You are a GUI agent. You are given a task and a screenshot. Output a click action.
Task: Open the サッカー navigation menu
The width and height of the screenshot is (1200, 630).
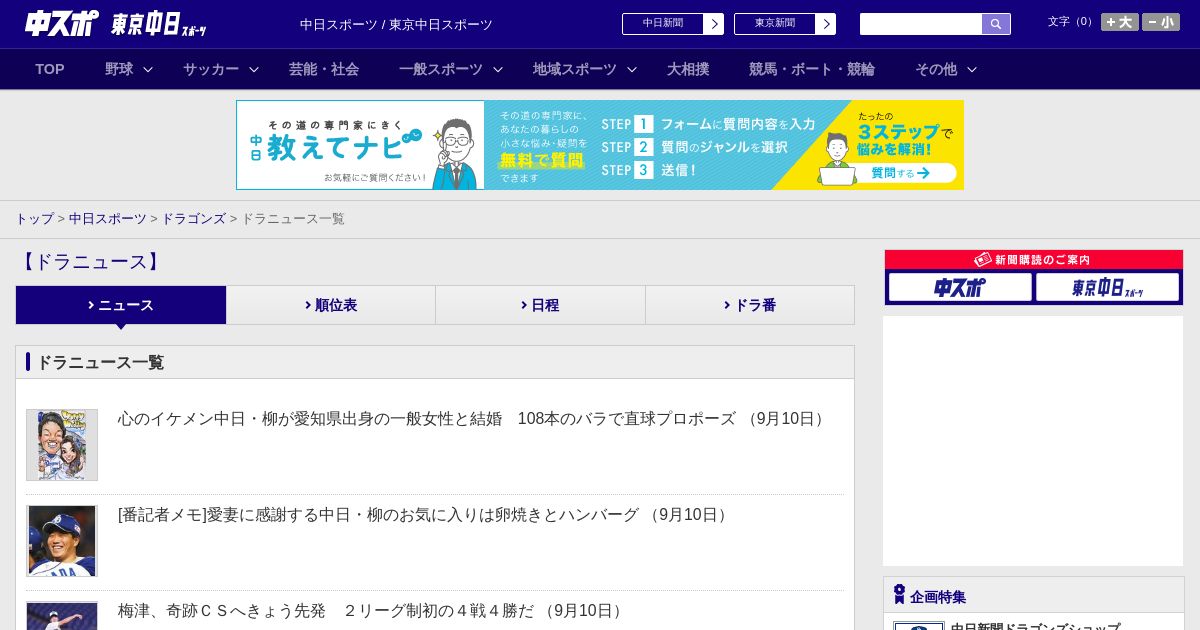pos(211,69)
